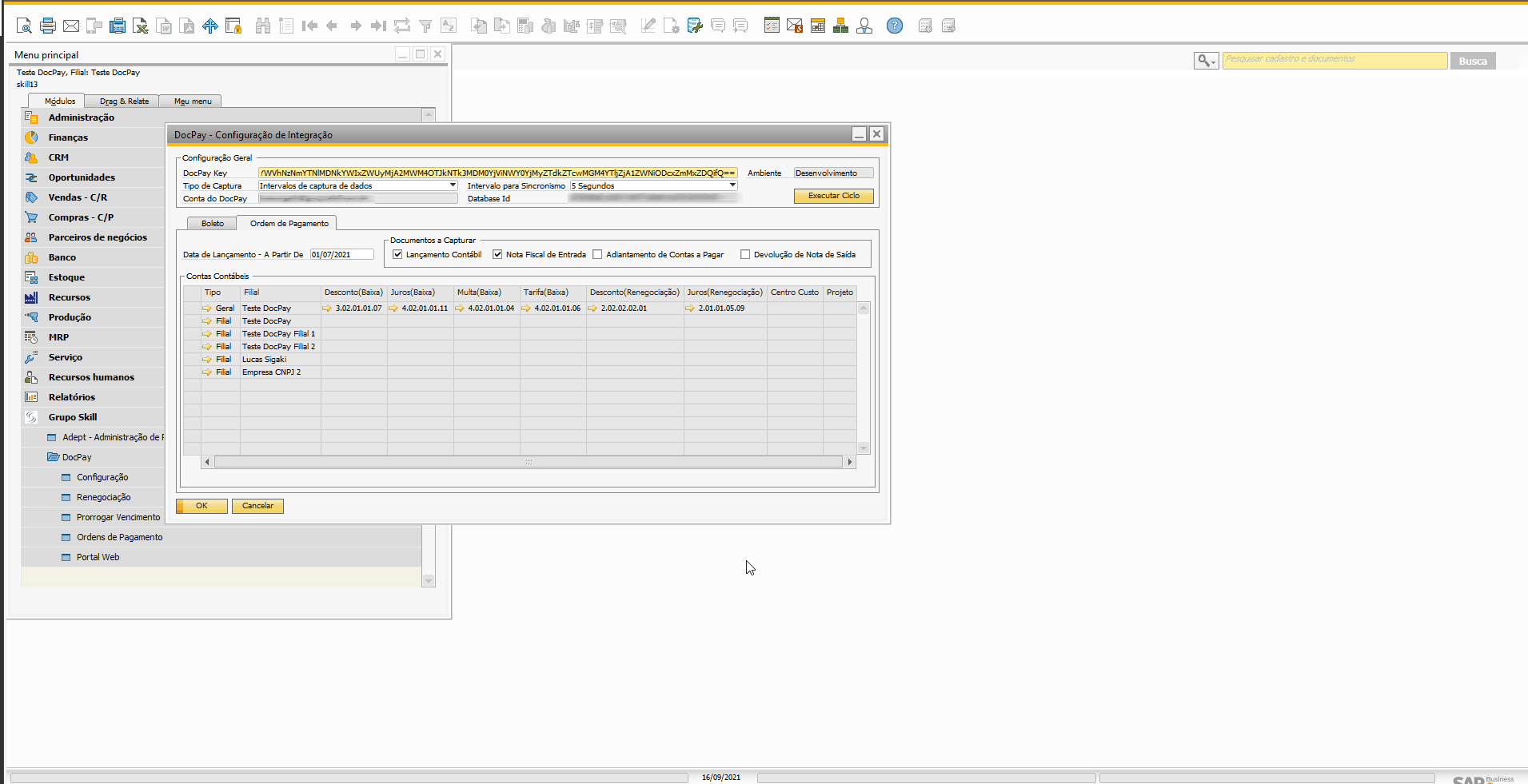Click the Launch Application arrows icon

[210, 26]
